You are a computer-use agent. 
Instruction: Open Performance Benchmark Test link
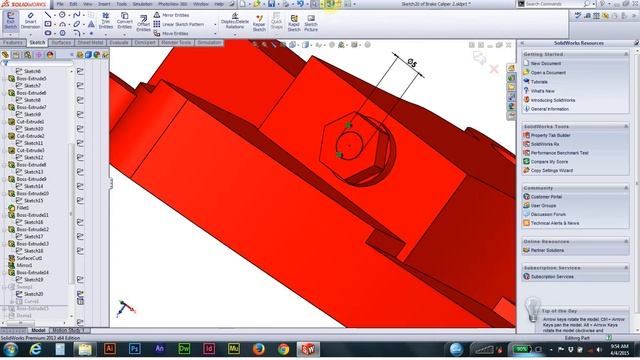pyautogui.click(x=560, y=153)
